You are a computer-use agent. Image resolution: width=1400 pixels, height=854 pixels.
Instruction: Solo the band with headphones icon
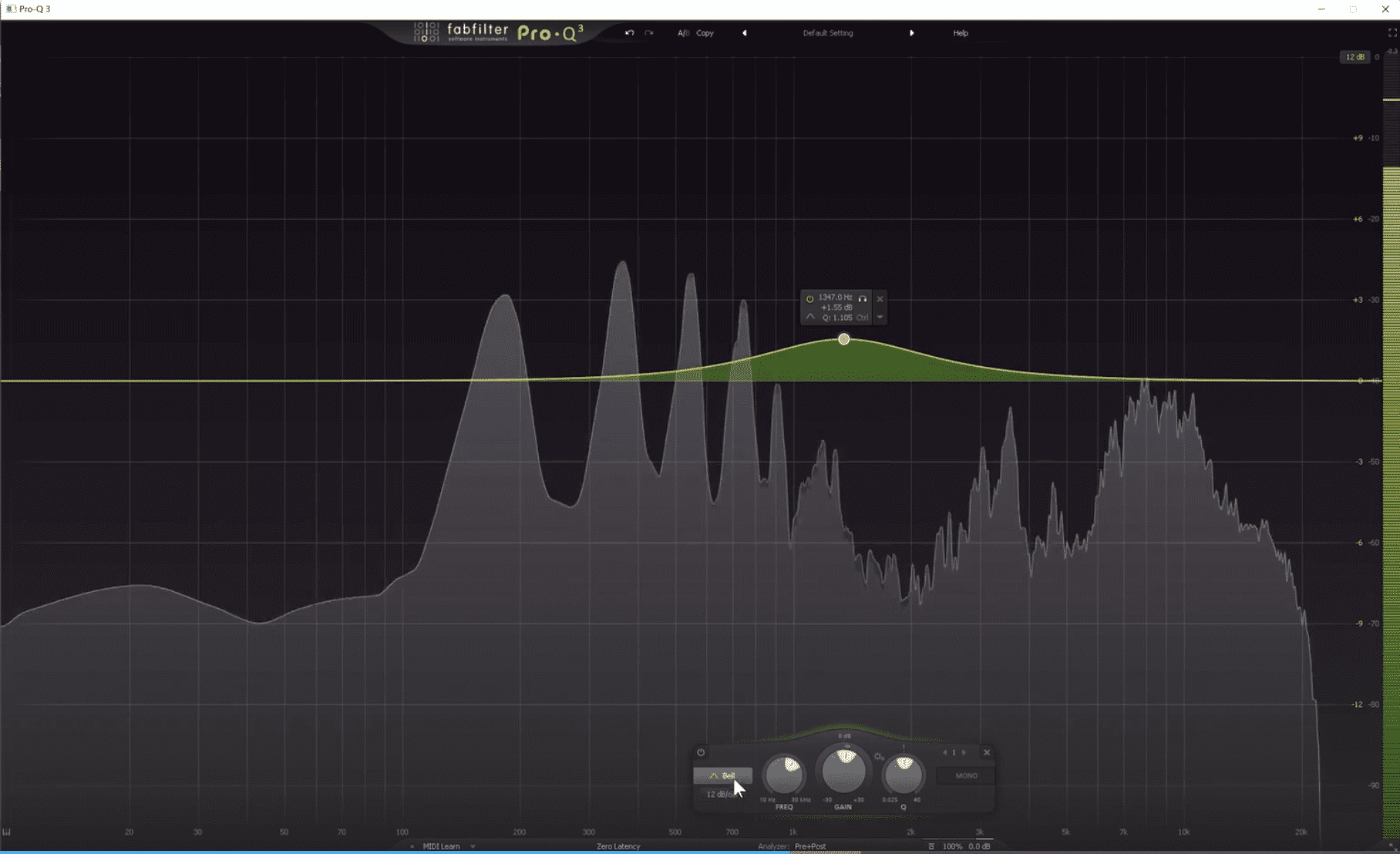point(863,298)
